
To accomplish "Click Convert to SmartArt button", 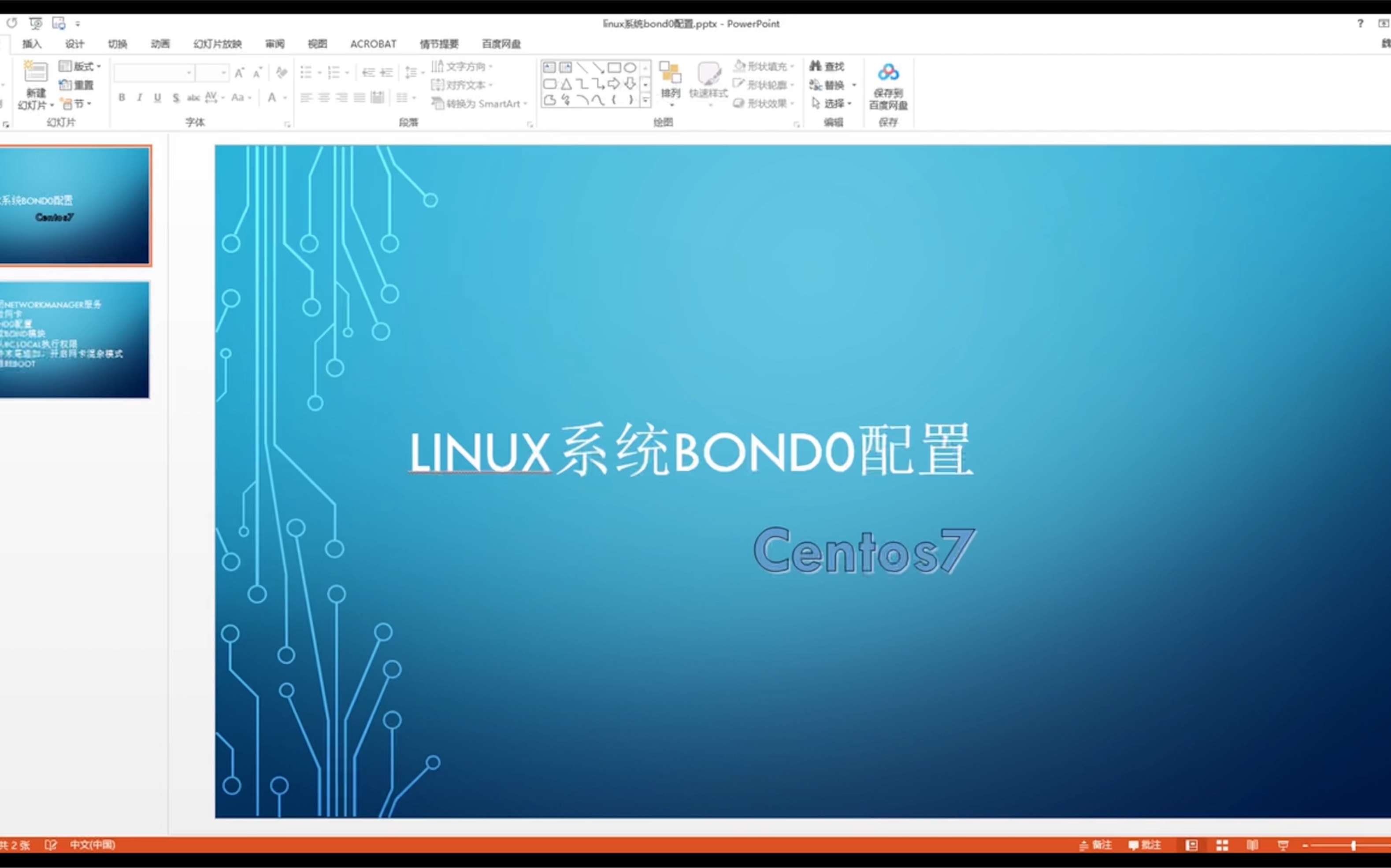I will 479,104.
